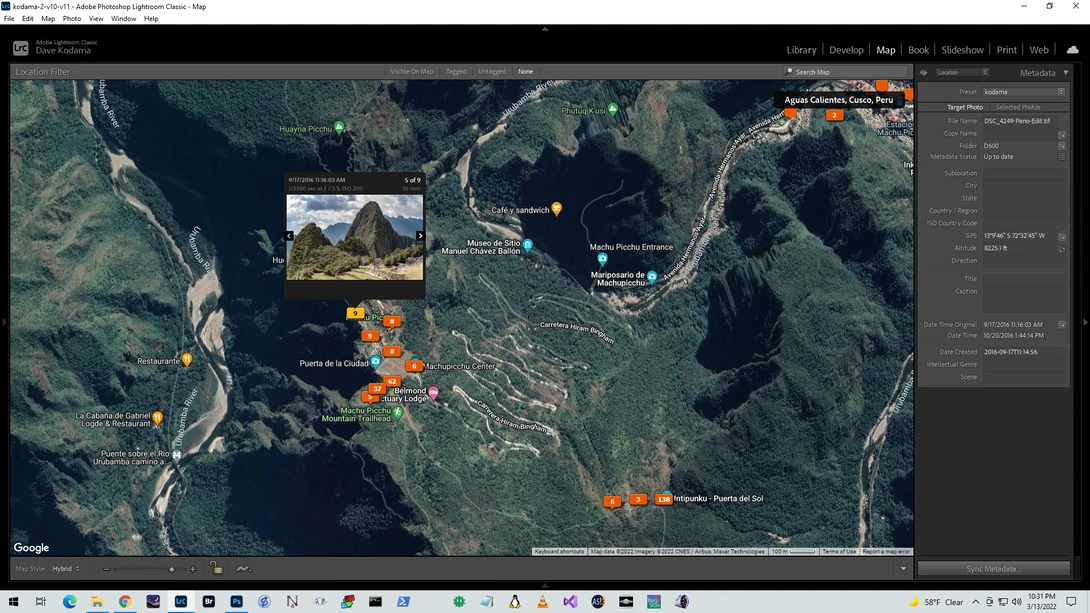Image resolution: width=1090 pixels, height=613 pixels.
Task: Click the zoom out minus icon
Action: pyautogui.click(x=106, y=569)
